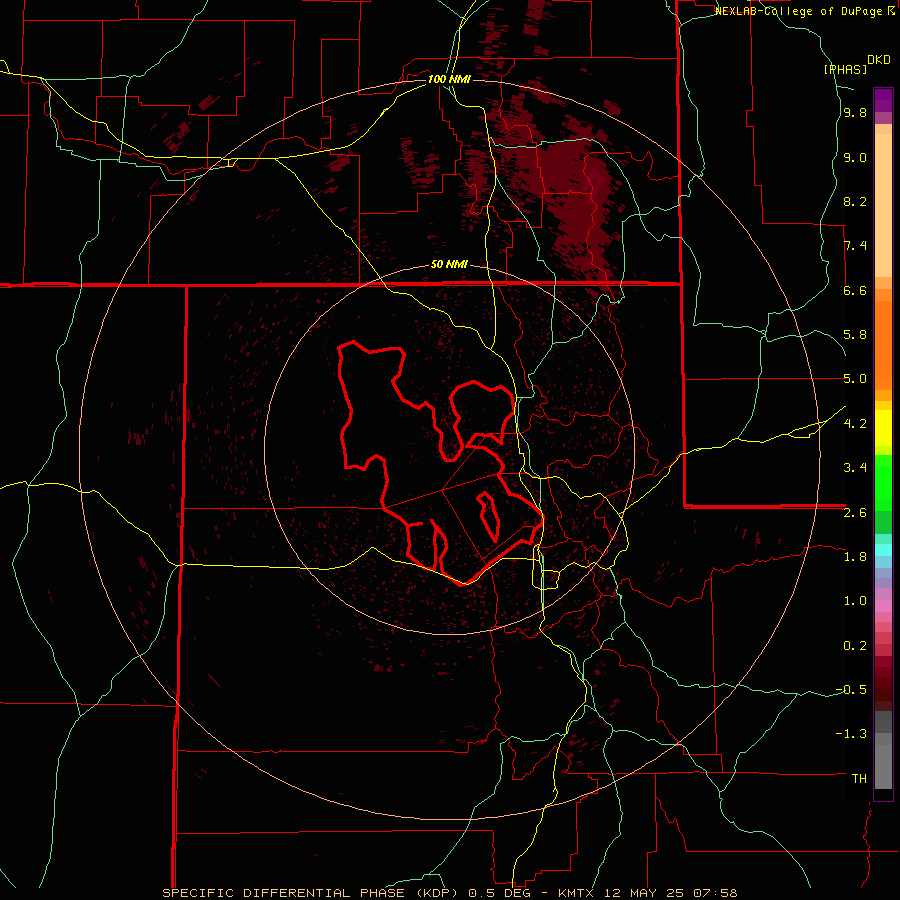Click the 9.8 scale value
The image size is (900, 900).
pos(855,113)
